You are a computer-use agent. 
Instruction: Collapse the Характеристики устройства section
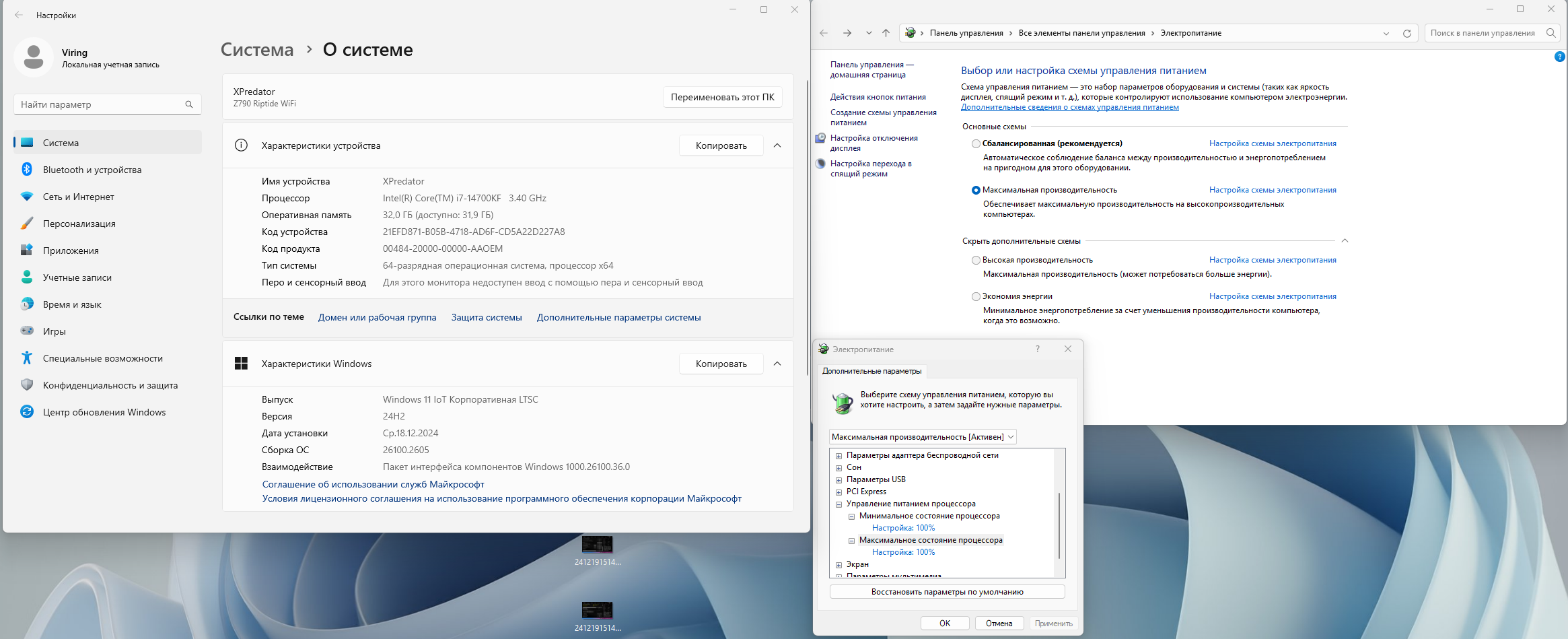(777, 145)
